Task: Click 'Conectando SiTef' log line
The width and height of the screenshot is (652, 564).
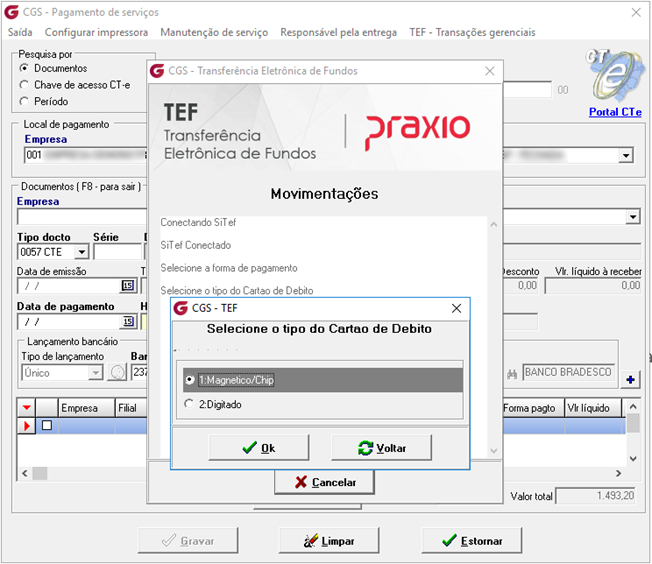Action: pyautogui.click(x=198, y=223)
